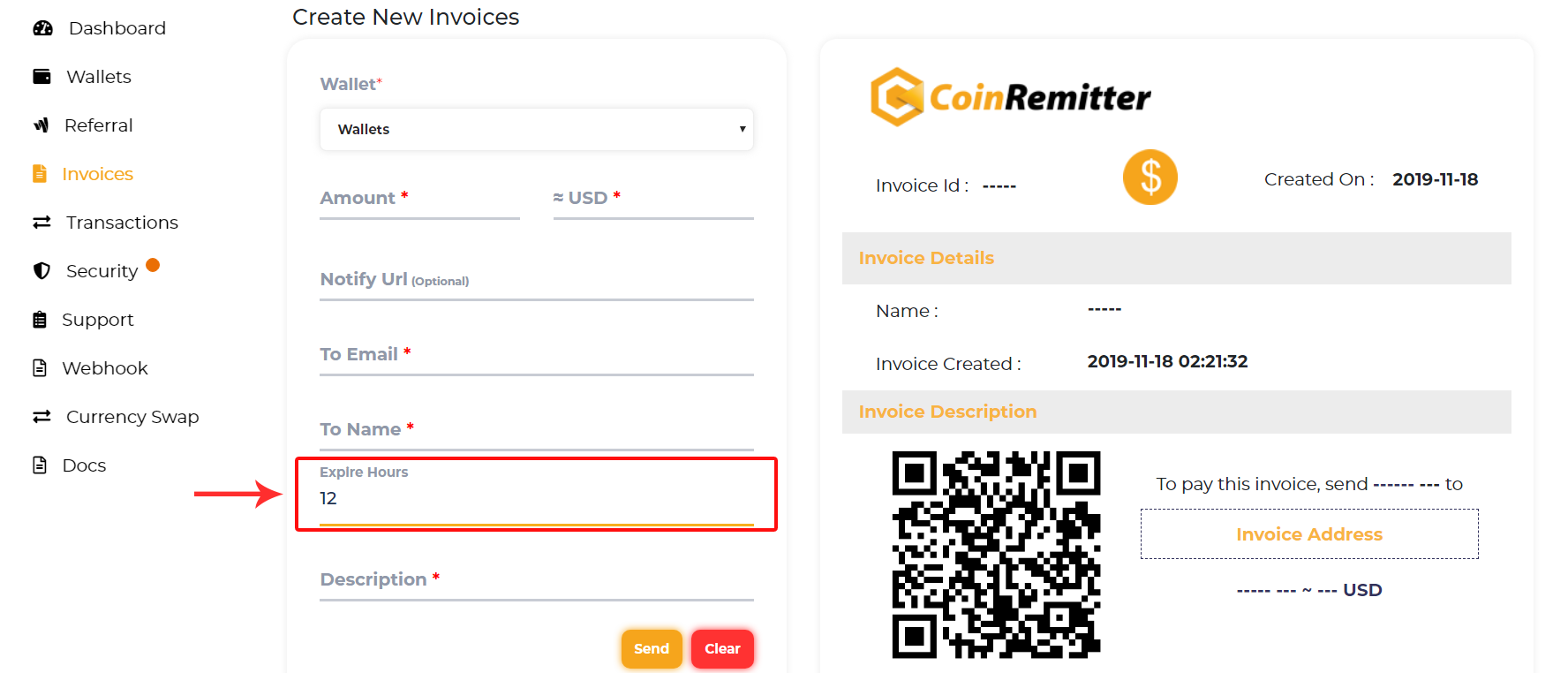This screenshot has height=673, width=1568.
Task: Click the Currency Swap arrows icon
Action: point(41,417)
